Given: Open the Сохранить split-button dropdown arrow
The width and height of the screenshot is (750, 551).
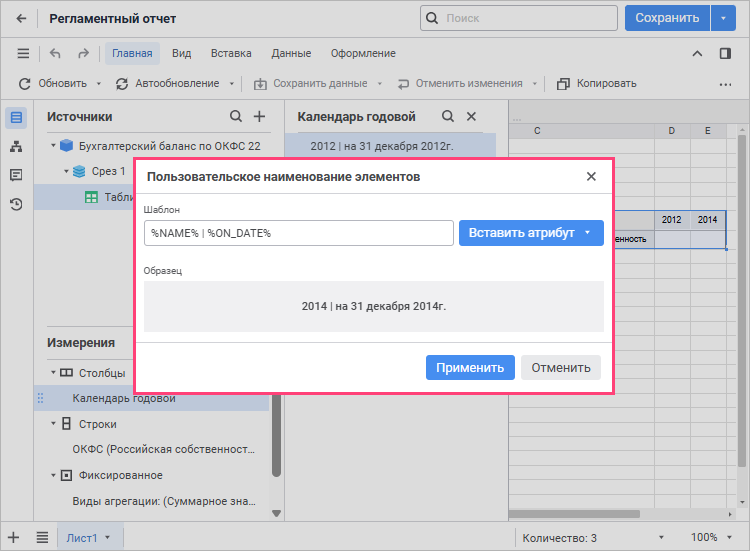Looking at the screenshot, I should 723,18.
